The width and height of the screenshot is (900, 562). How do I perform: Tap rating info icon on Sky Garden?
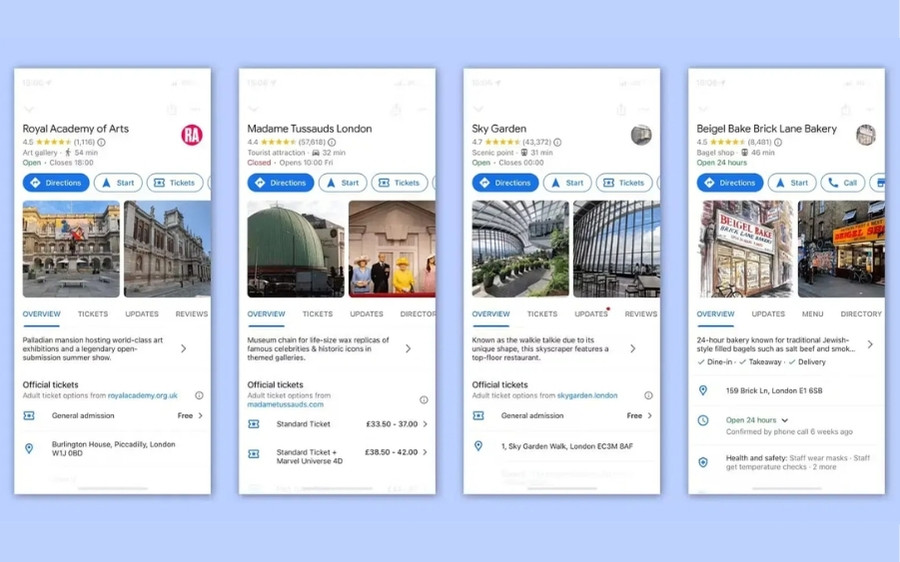(x=557, y=142)
